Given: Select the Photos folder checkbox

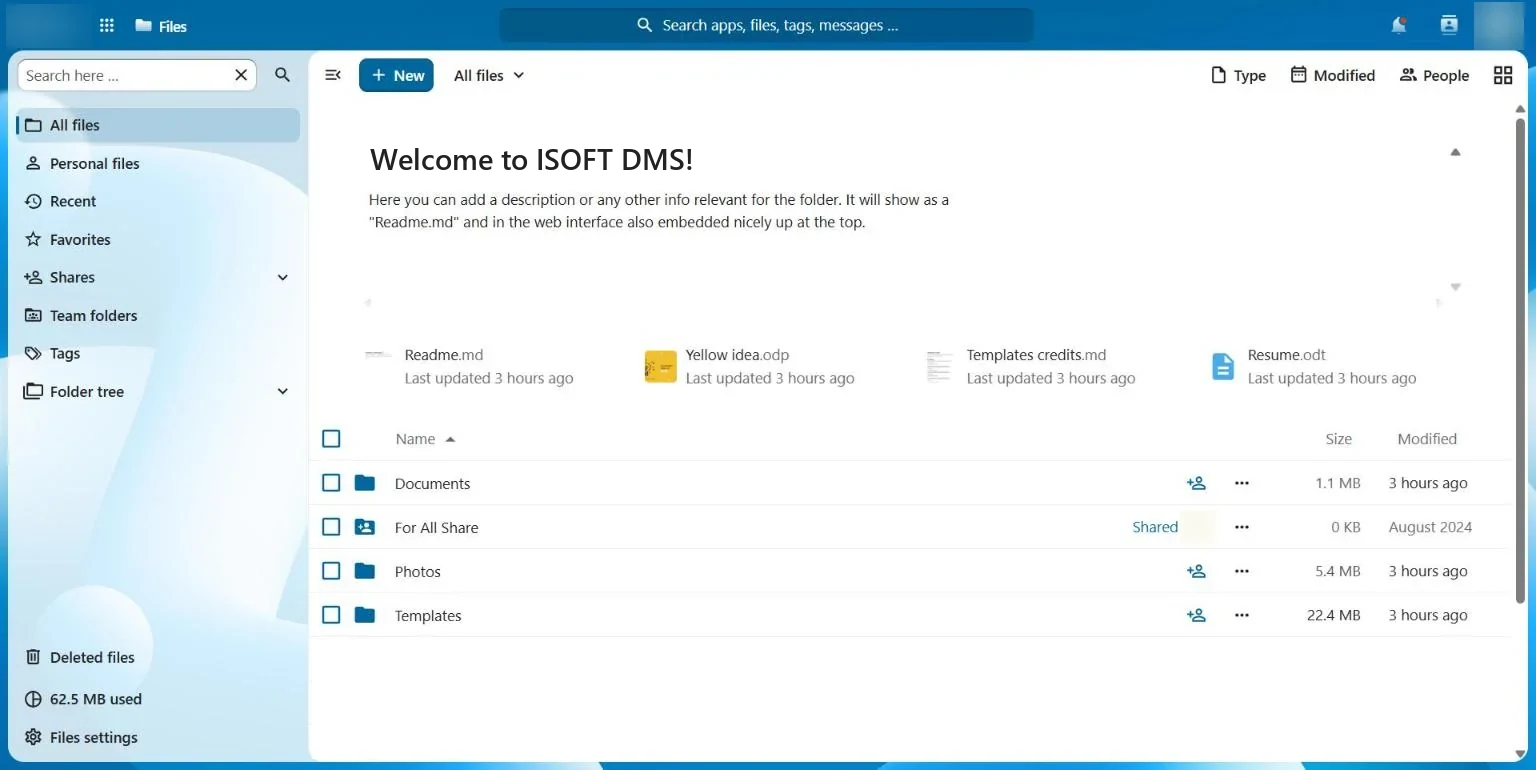Looking at the screenshot, I should [332, 571].
